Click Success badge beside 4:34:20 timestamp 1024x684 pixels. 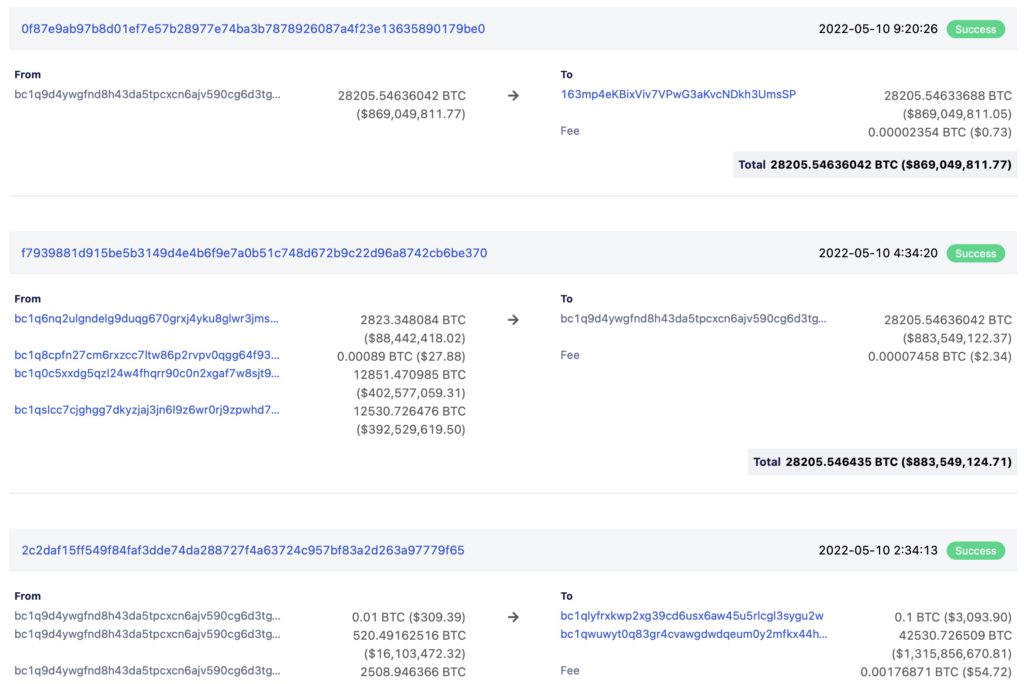975,253
